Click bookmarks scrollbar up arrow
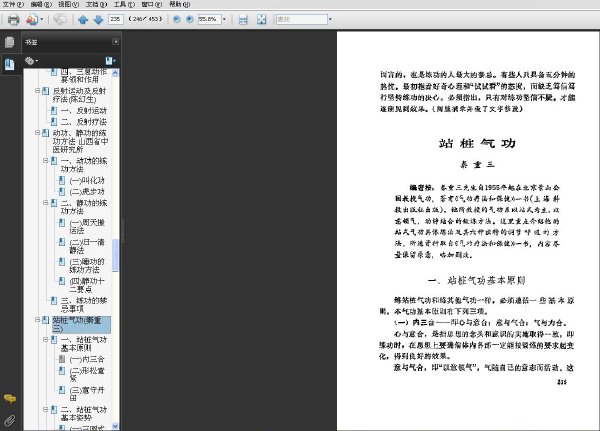The height and width of the screenshot is (431, 600). [115, 73]
